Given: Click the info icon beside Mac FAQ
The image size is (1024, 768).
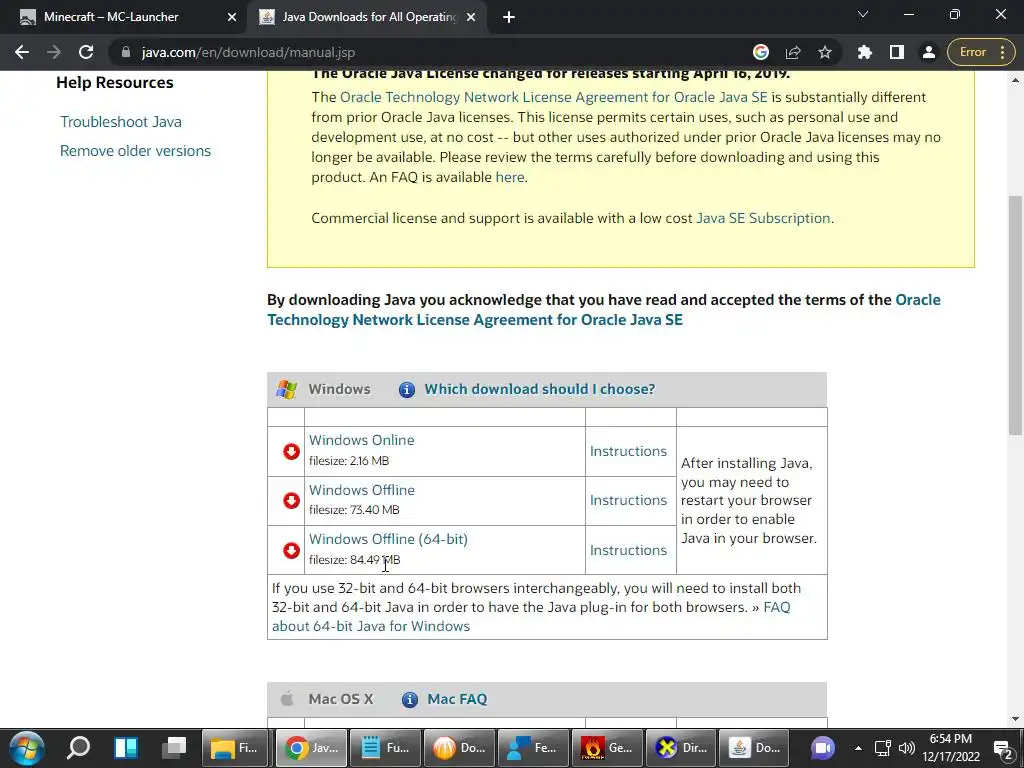Looking at the screenshot, I should click(409, 699).
